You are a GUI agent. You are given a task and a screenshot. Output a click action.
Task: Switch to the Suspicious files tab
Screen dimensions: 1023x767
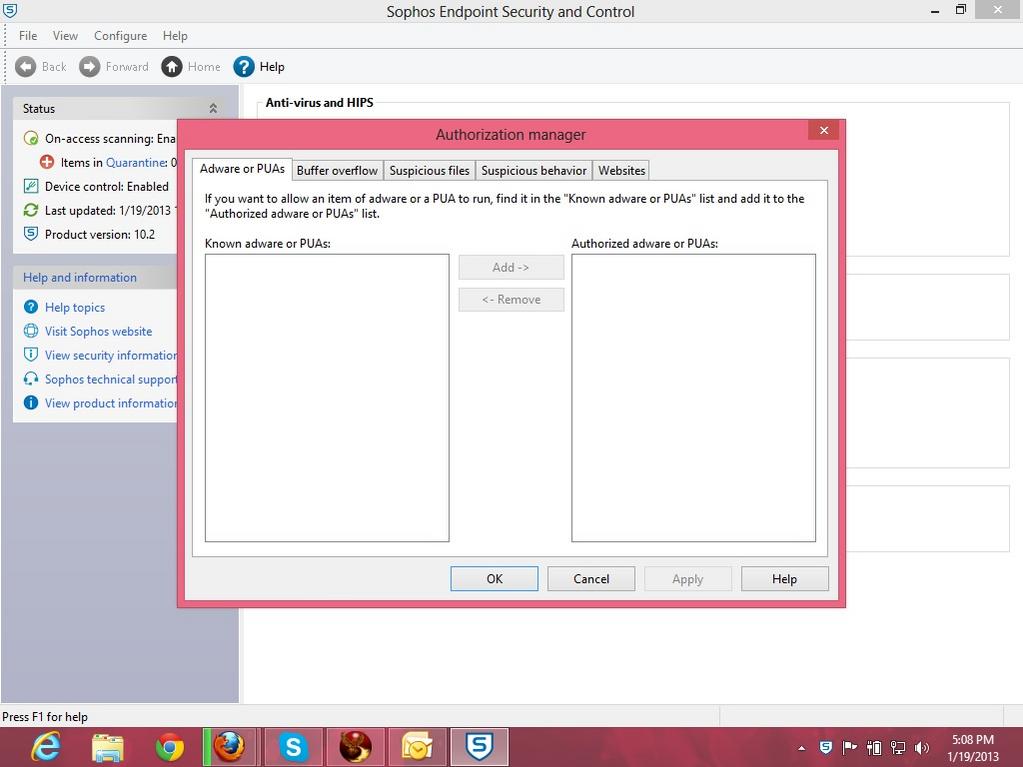pos(429,170)
